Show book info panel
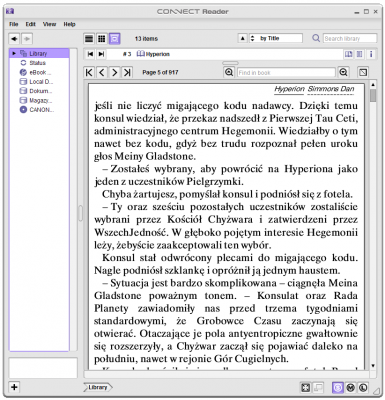The width and height of the screenshot is (385, 400). 371,54
